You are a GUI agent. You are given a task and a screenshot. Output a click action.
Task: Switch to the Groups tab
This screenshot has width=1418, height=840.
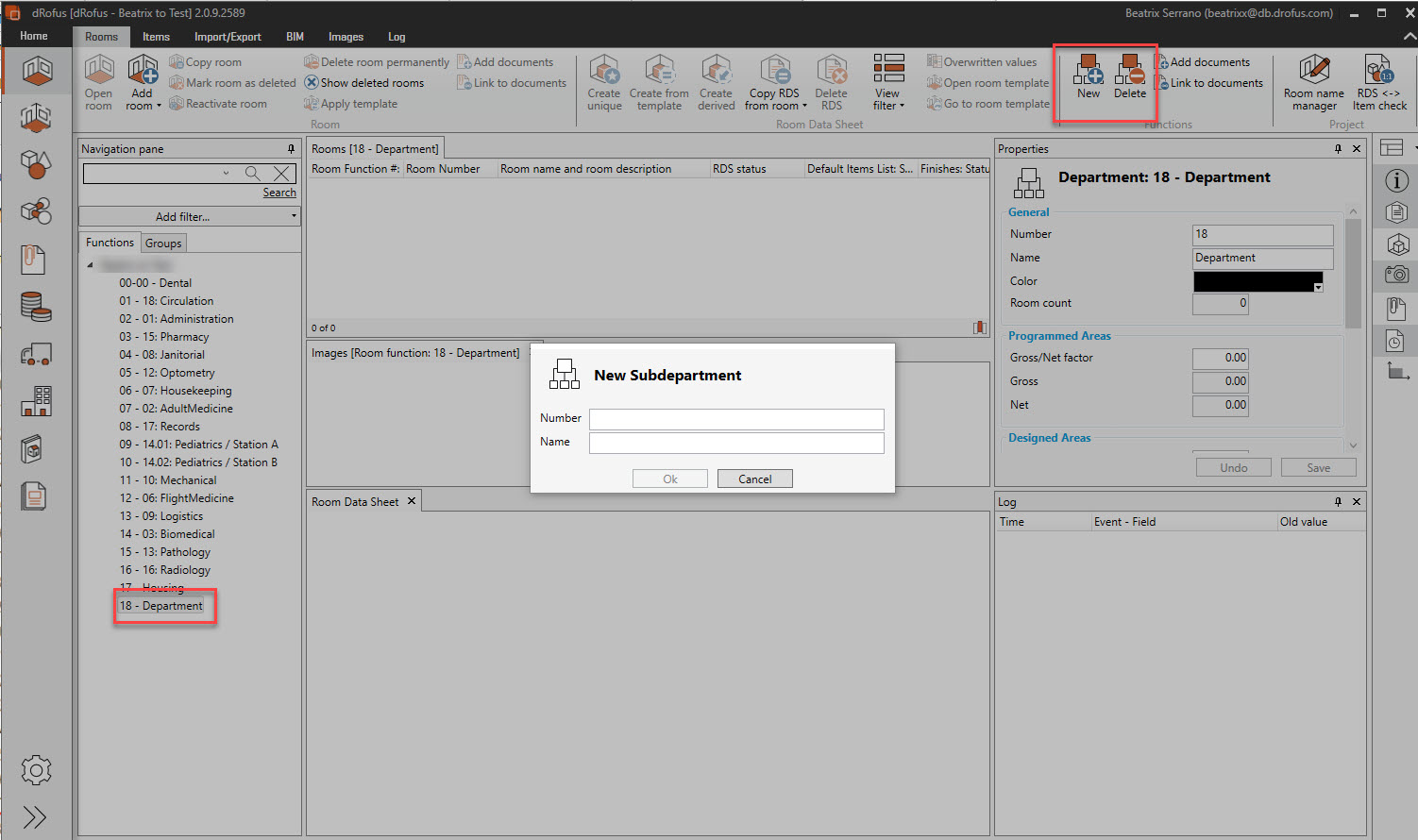163,244
